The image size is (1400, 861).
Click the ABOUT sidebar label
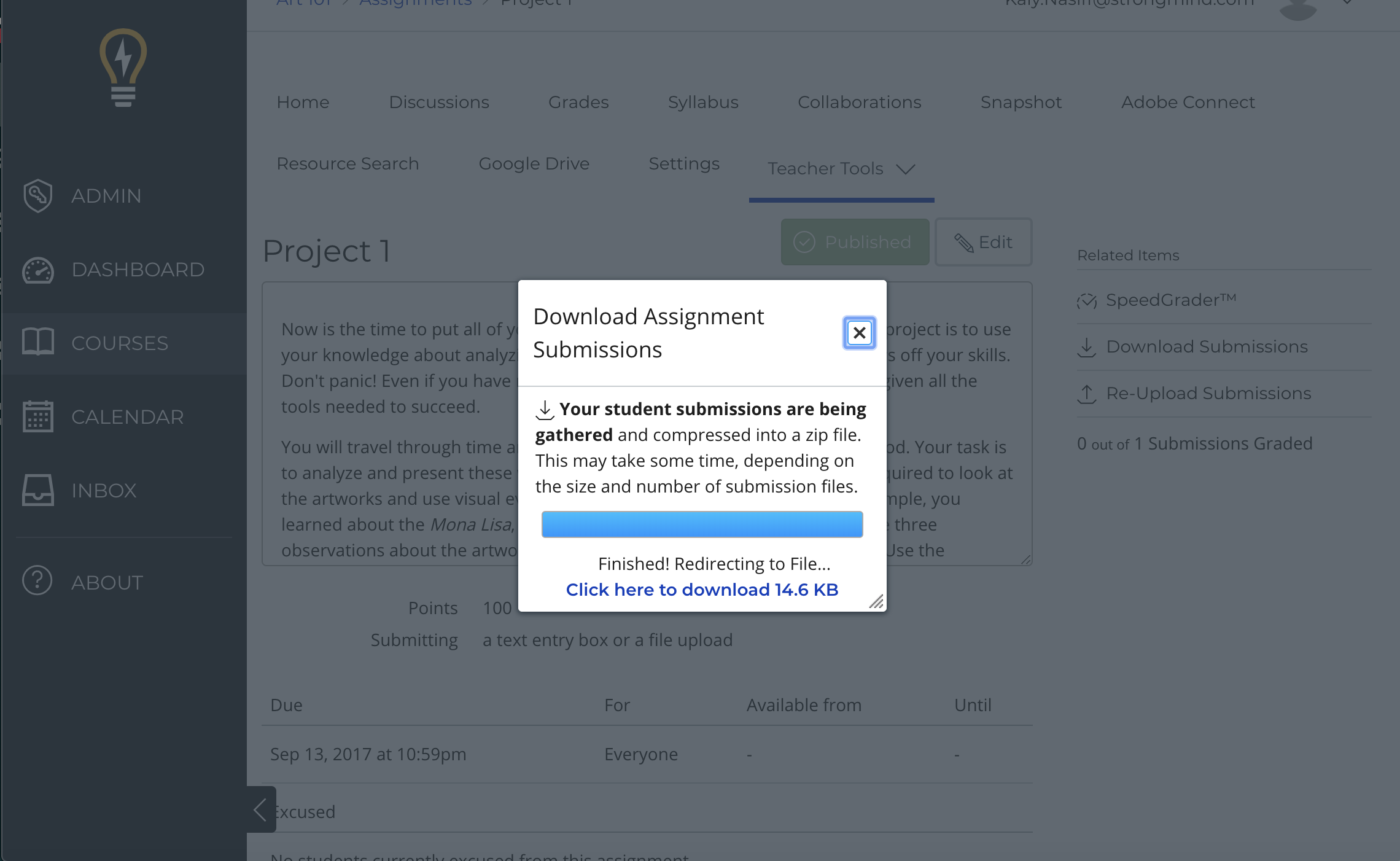point(107,583)
